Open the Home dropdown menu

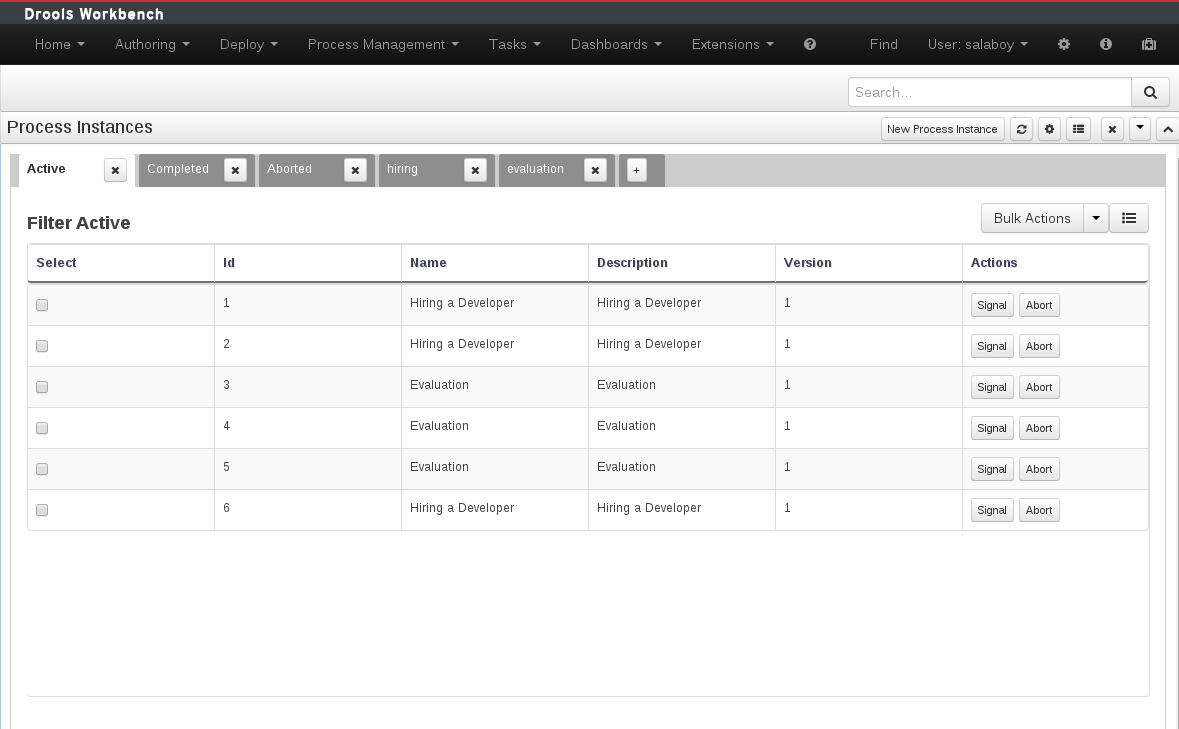click(59, 44)
